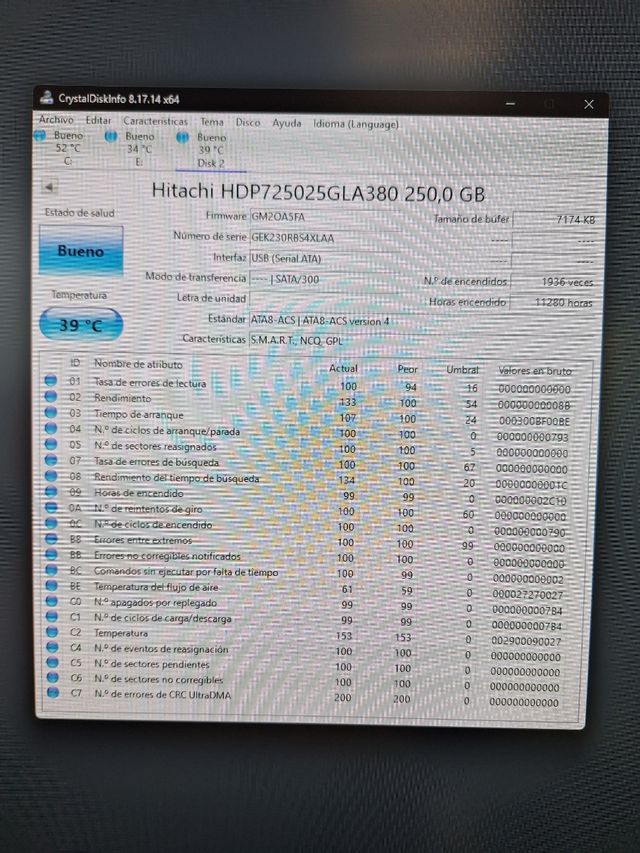Click status icon for sectores pendientes

click(52, 662)
